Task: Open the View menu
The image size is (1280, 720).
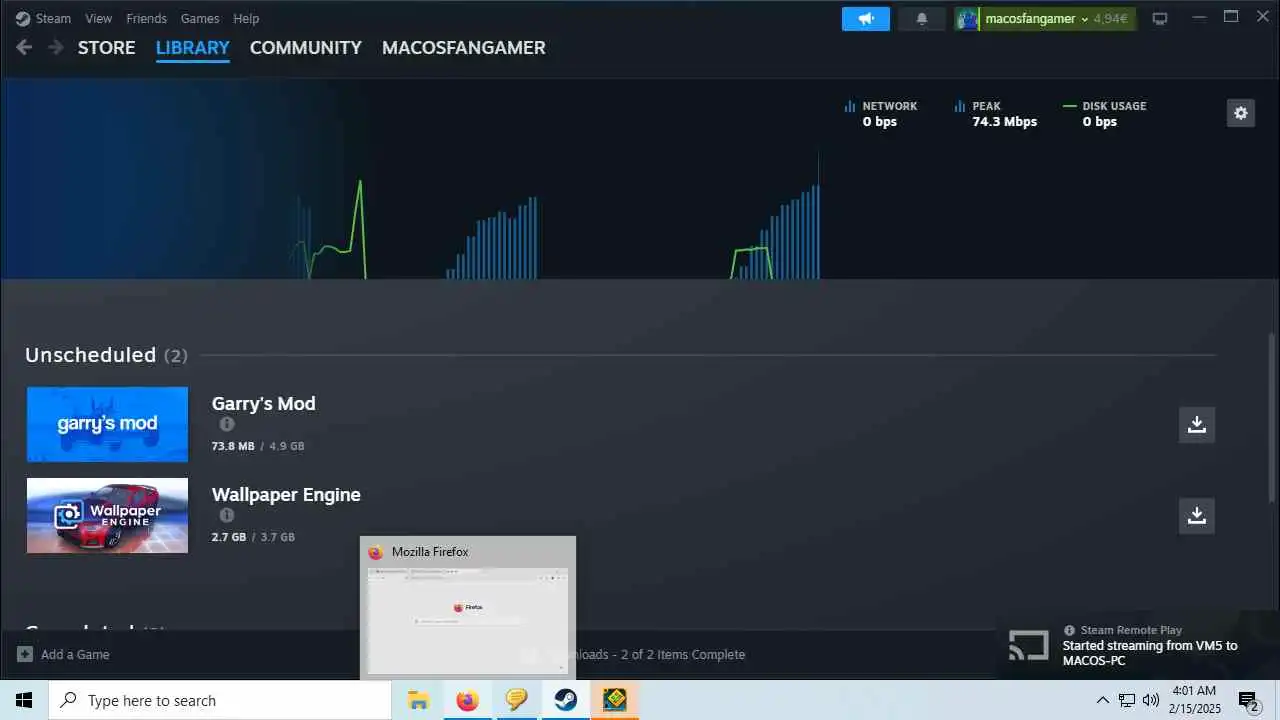Action: [99, 18]
